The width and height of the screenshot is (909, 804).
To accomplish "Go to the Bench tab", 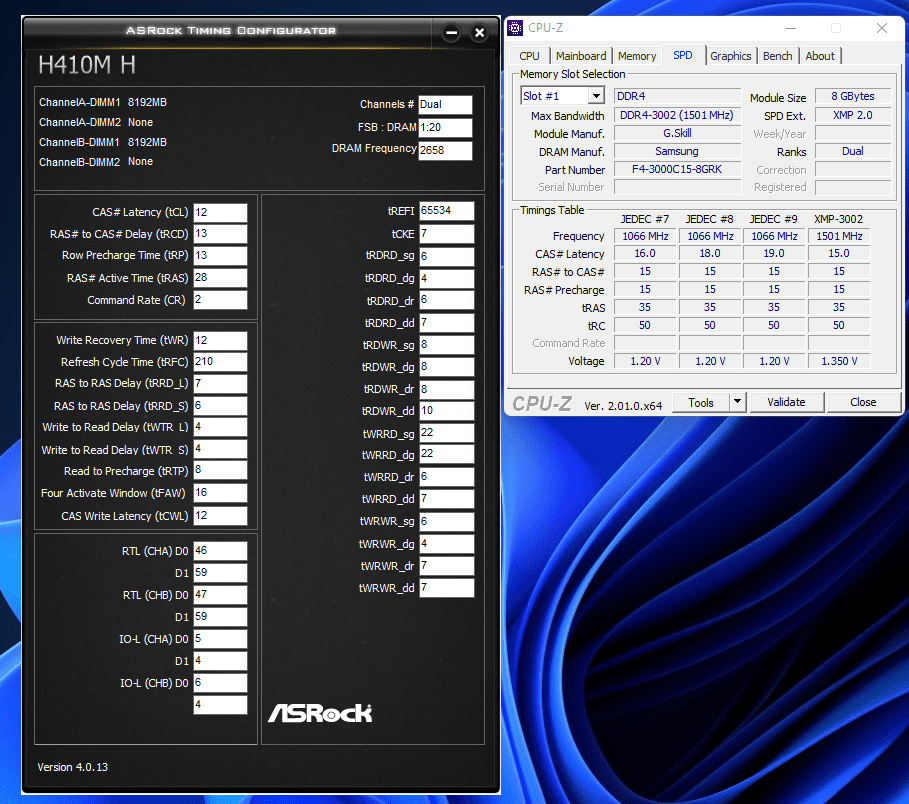I will [x=777, y=56].
